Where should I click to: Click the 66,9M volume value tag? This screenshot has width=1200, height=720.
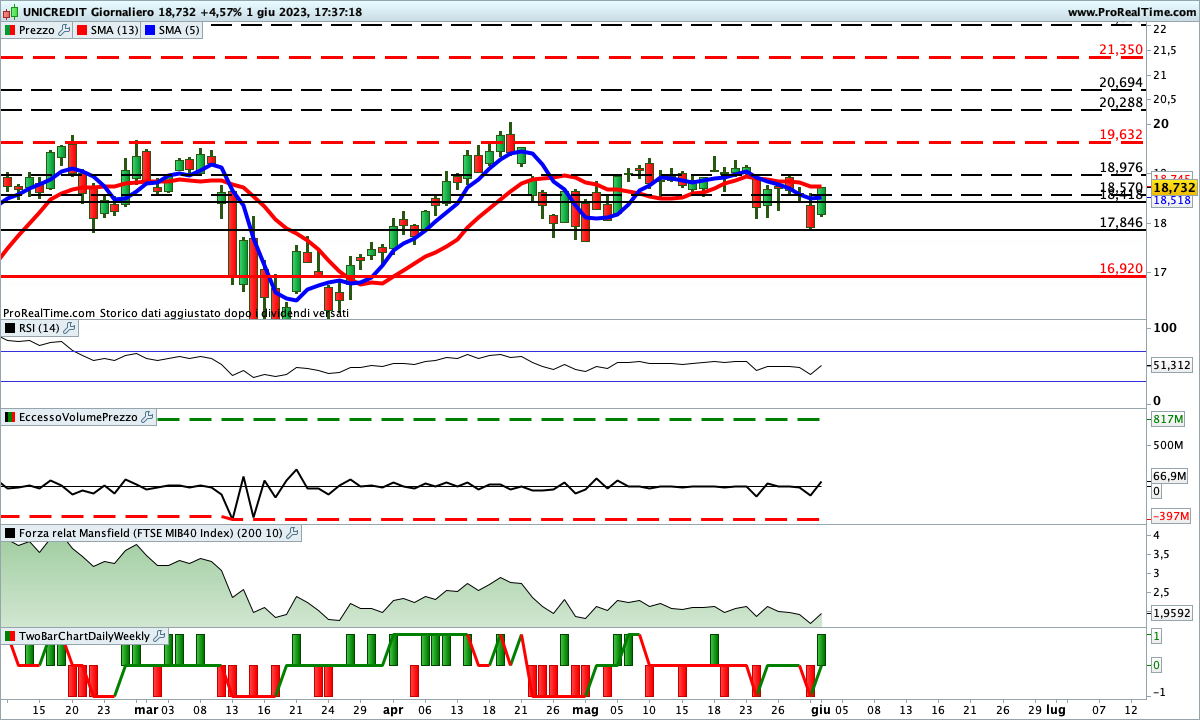(x=1169, y=476)
